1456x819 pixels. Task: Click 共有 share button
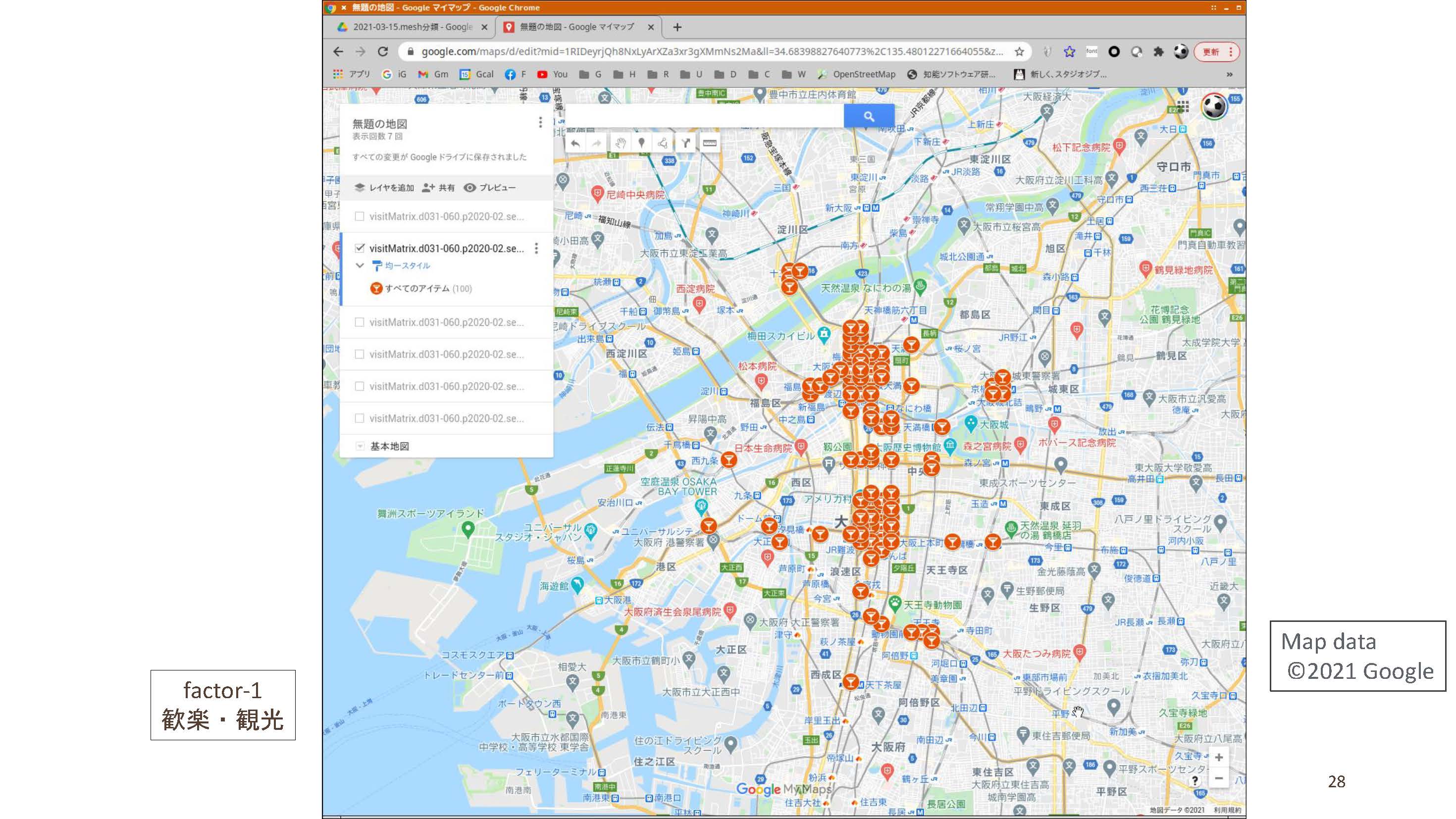[x=439, y=188]
